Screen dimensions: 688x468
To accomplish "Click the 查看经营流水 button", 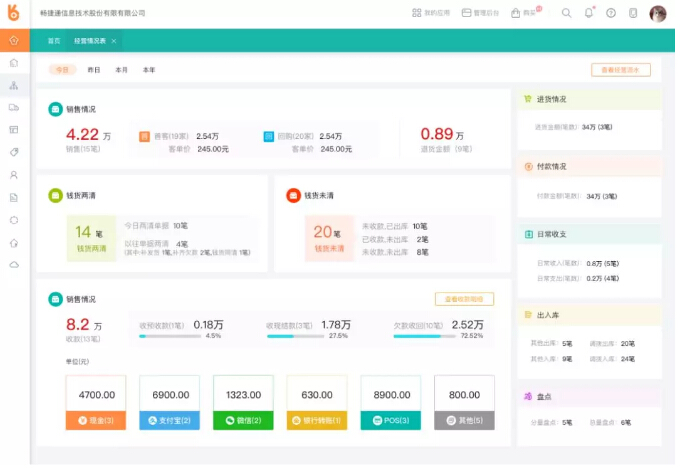I will tap(620, 70).
